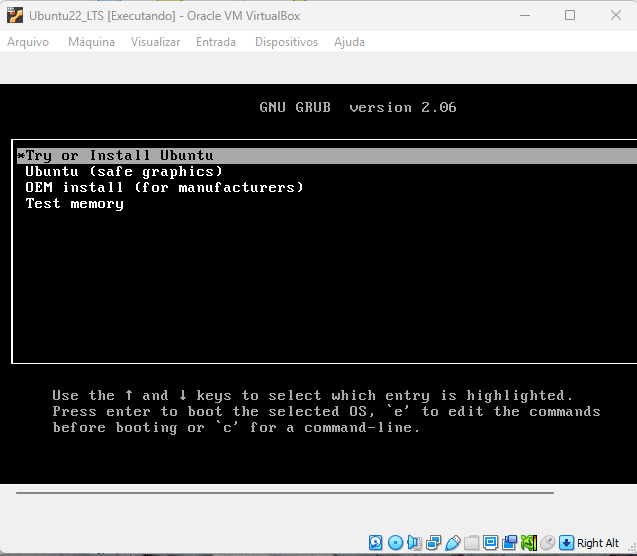Image resolution: width=637 pixels, height=556 pixels.
Task: Click the VirtualBox icon in the title bar
Action: click(14, 15)
